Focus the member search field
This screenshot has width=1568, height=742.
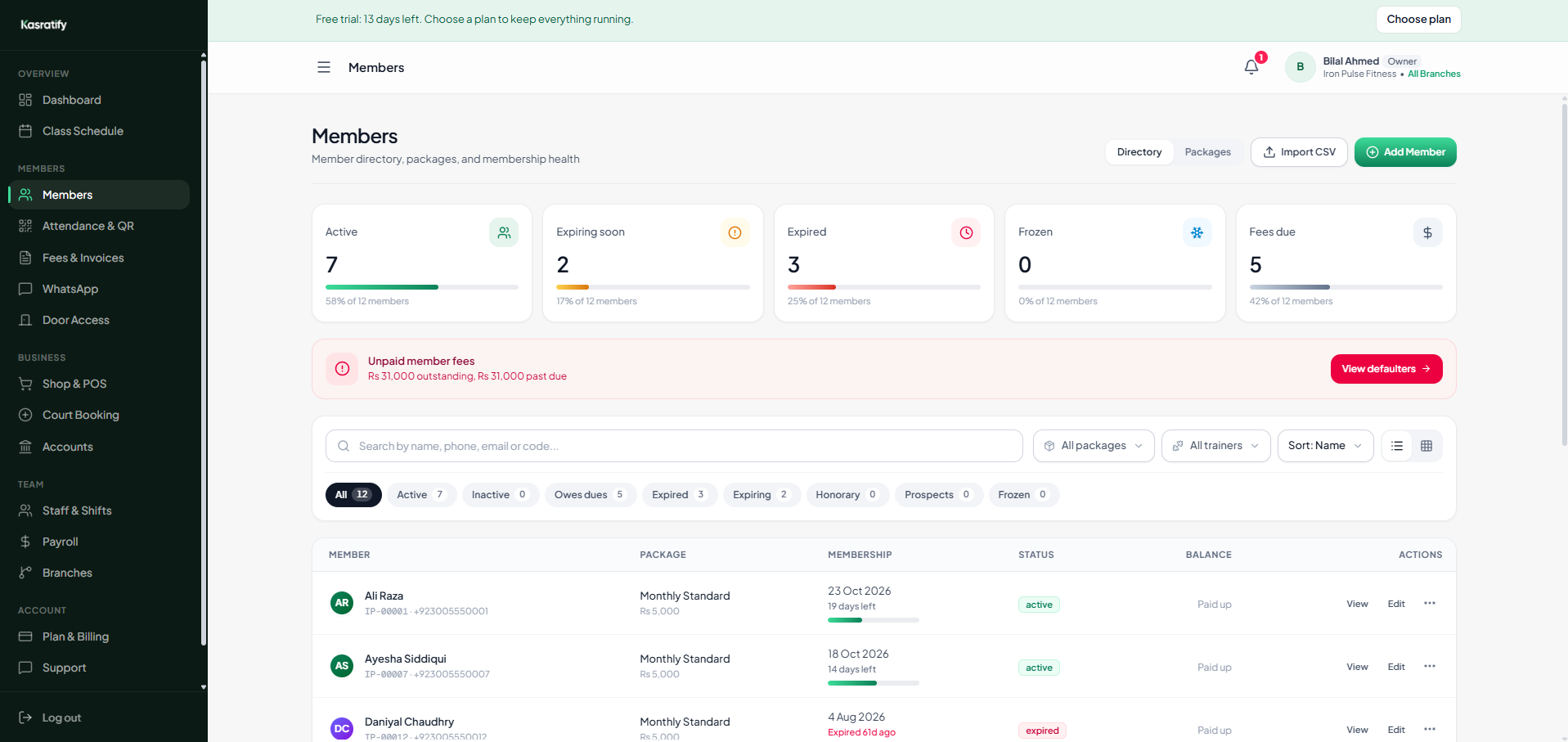674,446
